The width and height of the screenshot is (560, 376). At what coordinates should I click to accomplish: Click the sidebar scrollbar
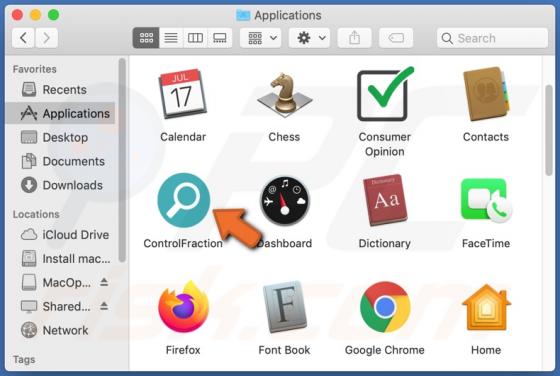coord(122,160)
